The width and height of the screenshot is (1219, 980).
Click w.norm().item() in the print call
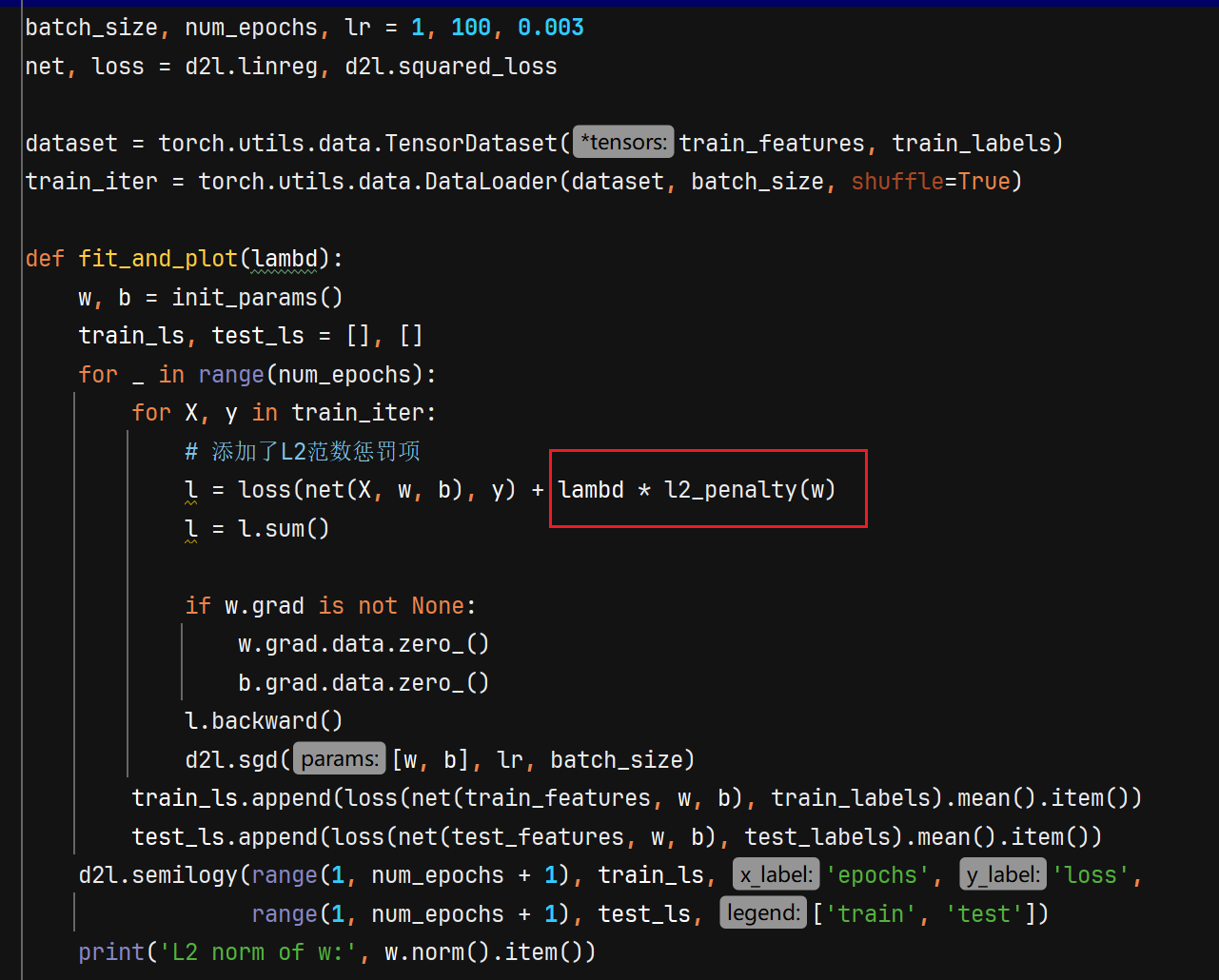[483, 952]
